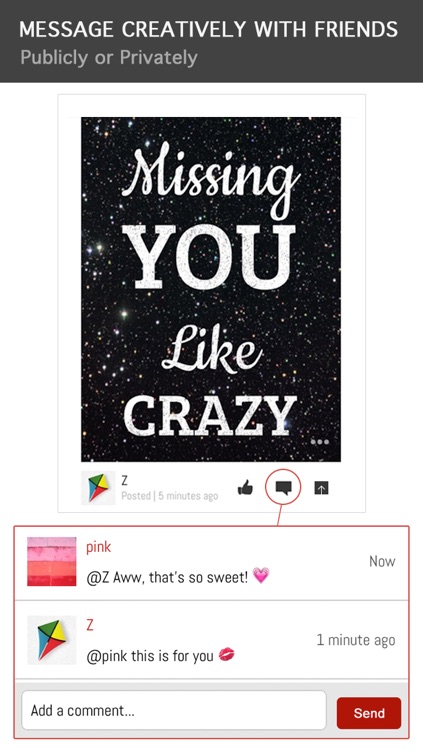The height and width of the screenshot is (750, 423).
Task: Open Z's red username in comments
Action: (x=89, y=625)
